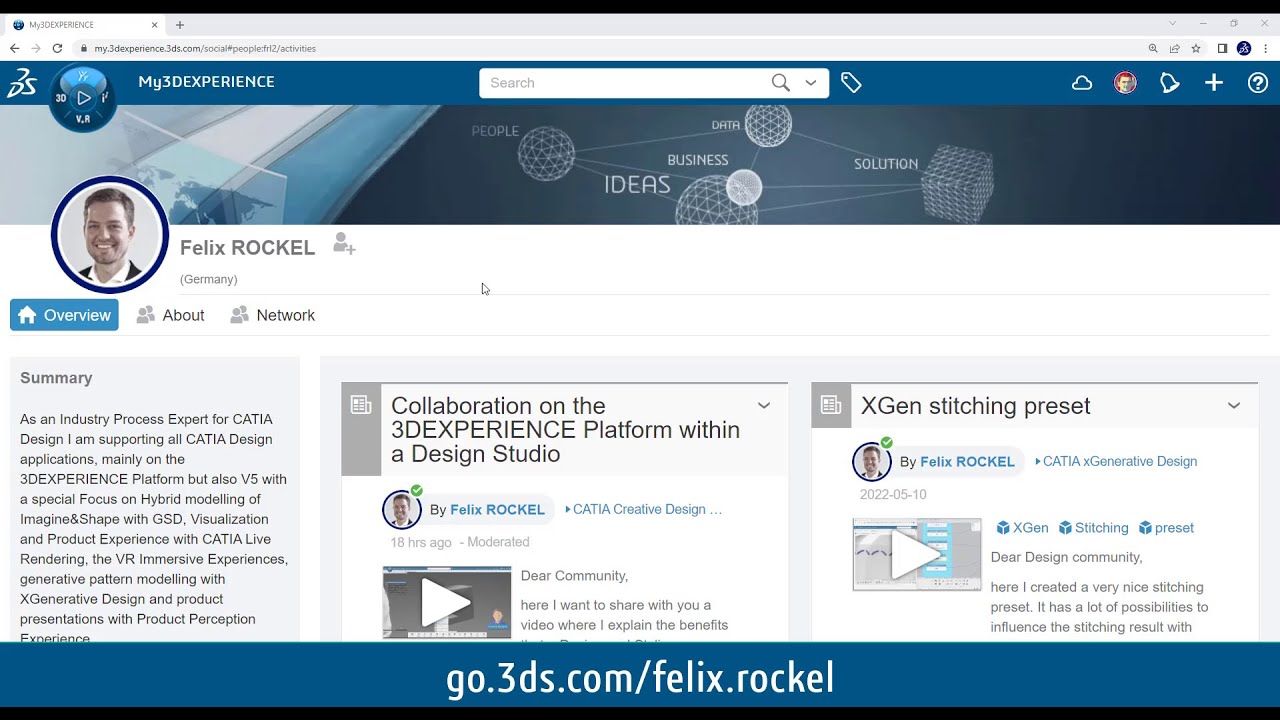The width and height of the screenshot is (1280, 720).
Task: Click author avatar in Collaboration post
Action: pos(402,509)
